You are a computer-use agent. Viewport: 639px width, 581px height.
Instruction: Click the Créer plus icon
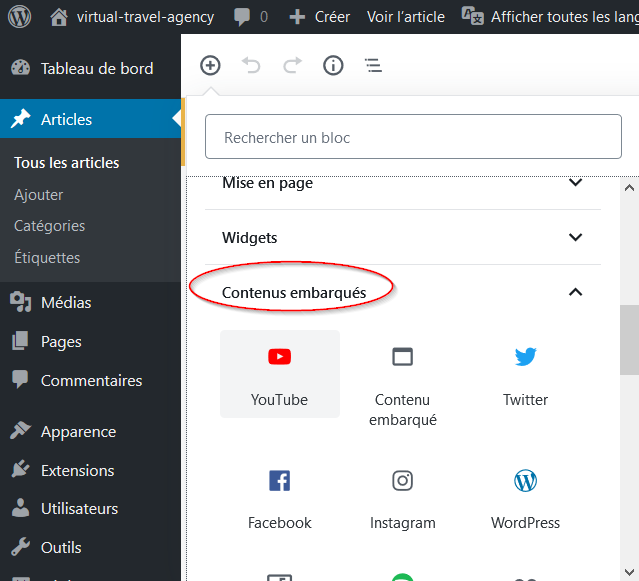(x=297, y=17)
